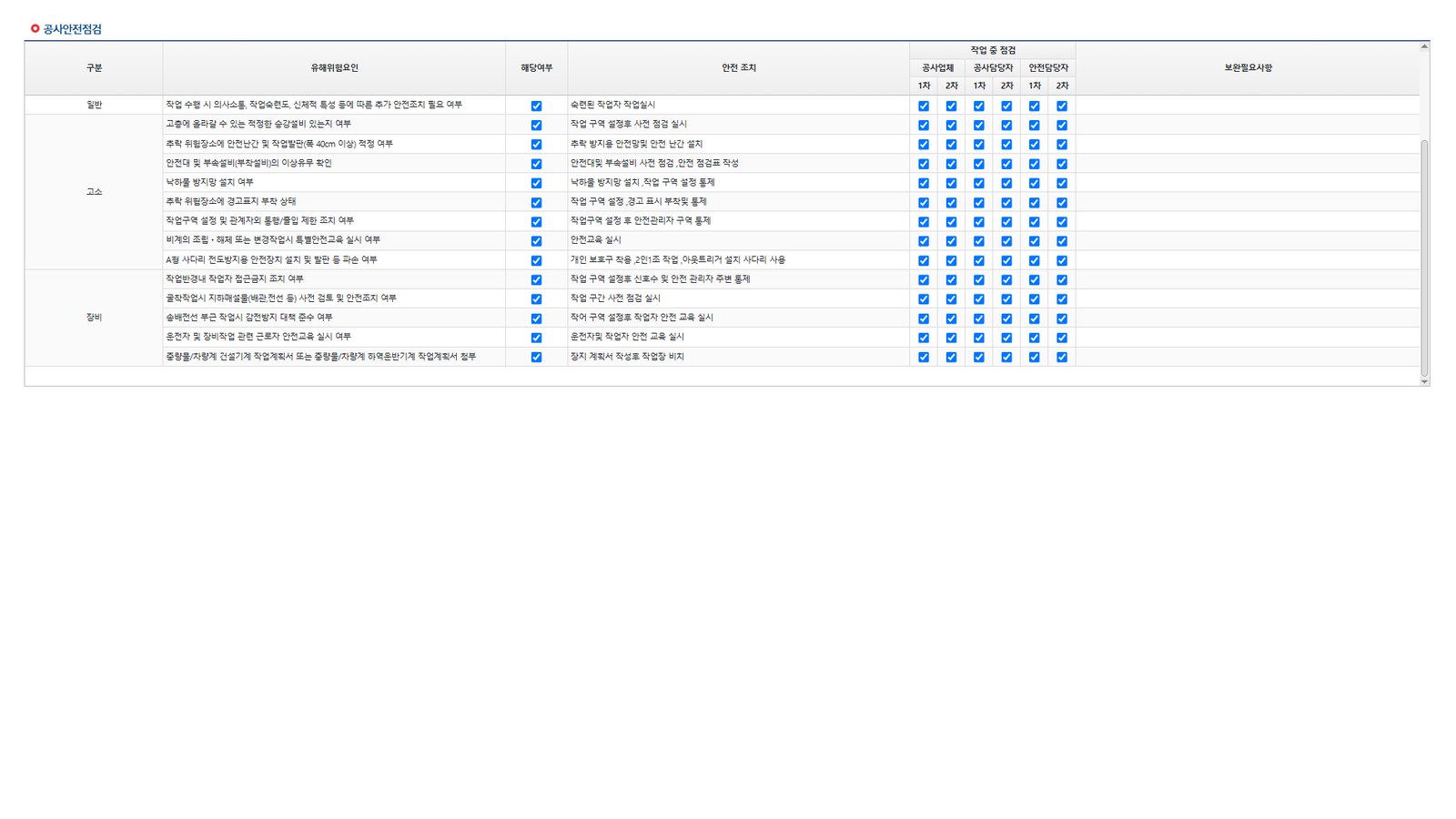
Task: Toggle 공사담당자 2차 for 개인 보호구 착용 row
Action: pyautogui.click(x=1006, y=260)
